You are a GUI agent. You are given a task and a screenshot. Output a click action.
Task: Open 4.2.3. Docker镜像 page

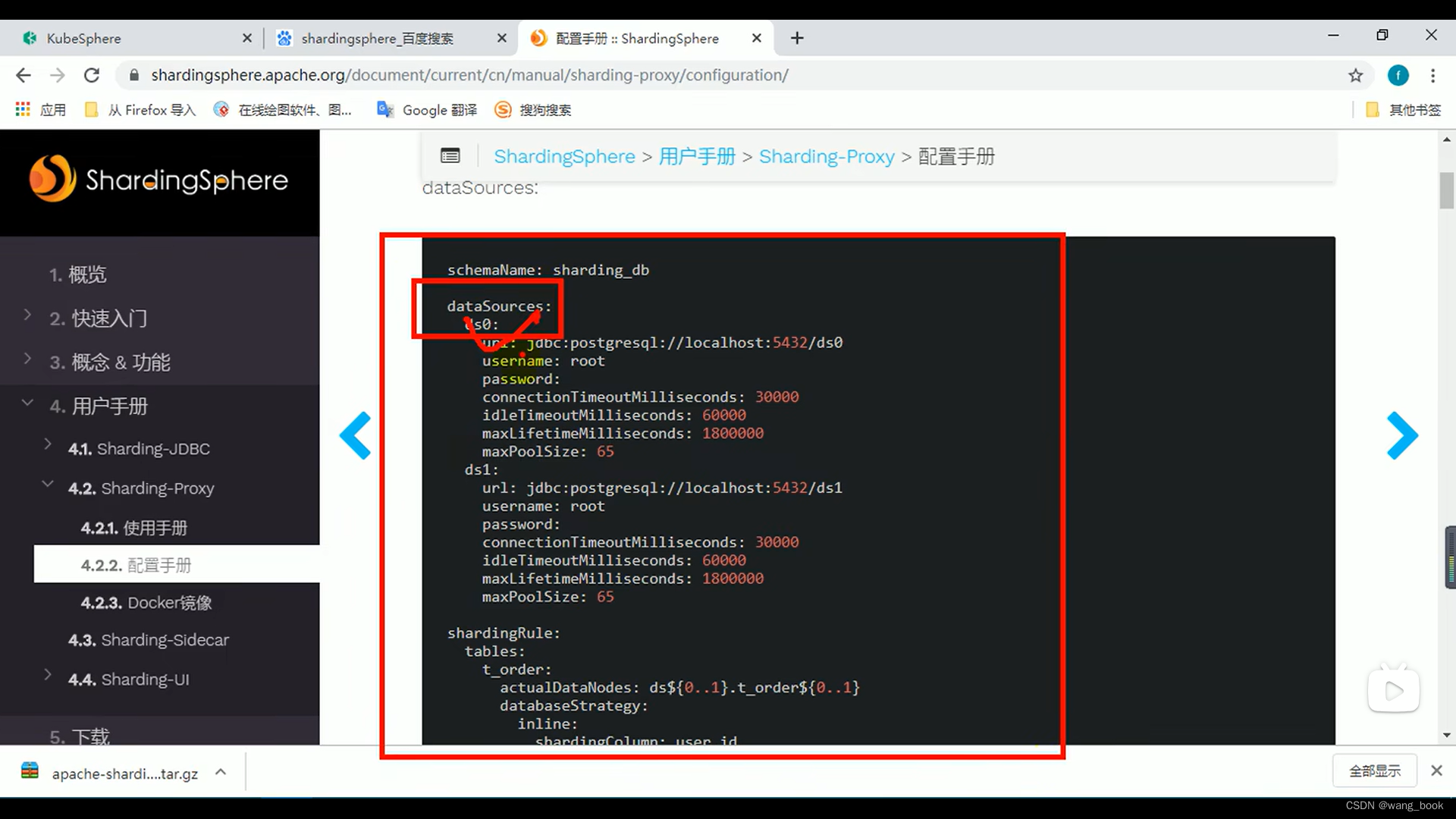(146, 603)
